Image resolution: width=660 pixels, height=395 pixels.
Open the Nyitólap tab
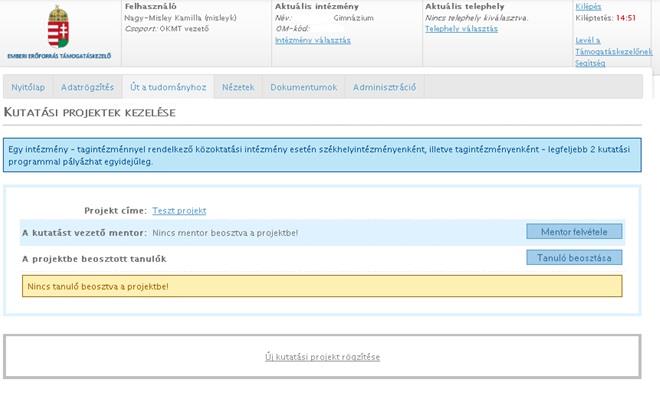click(x=28, y=87)
